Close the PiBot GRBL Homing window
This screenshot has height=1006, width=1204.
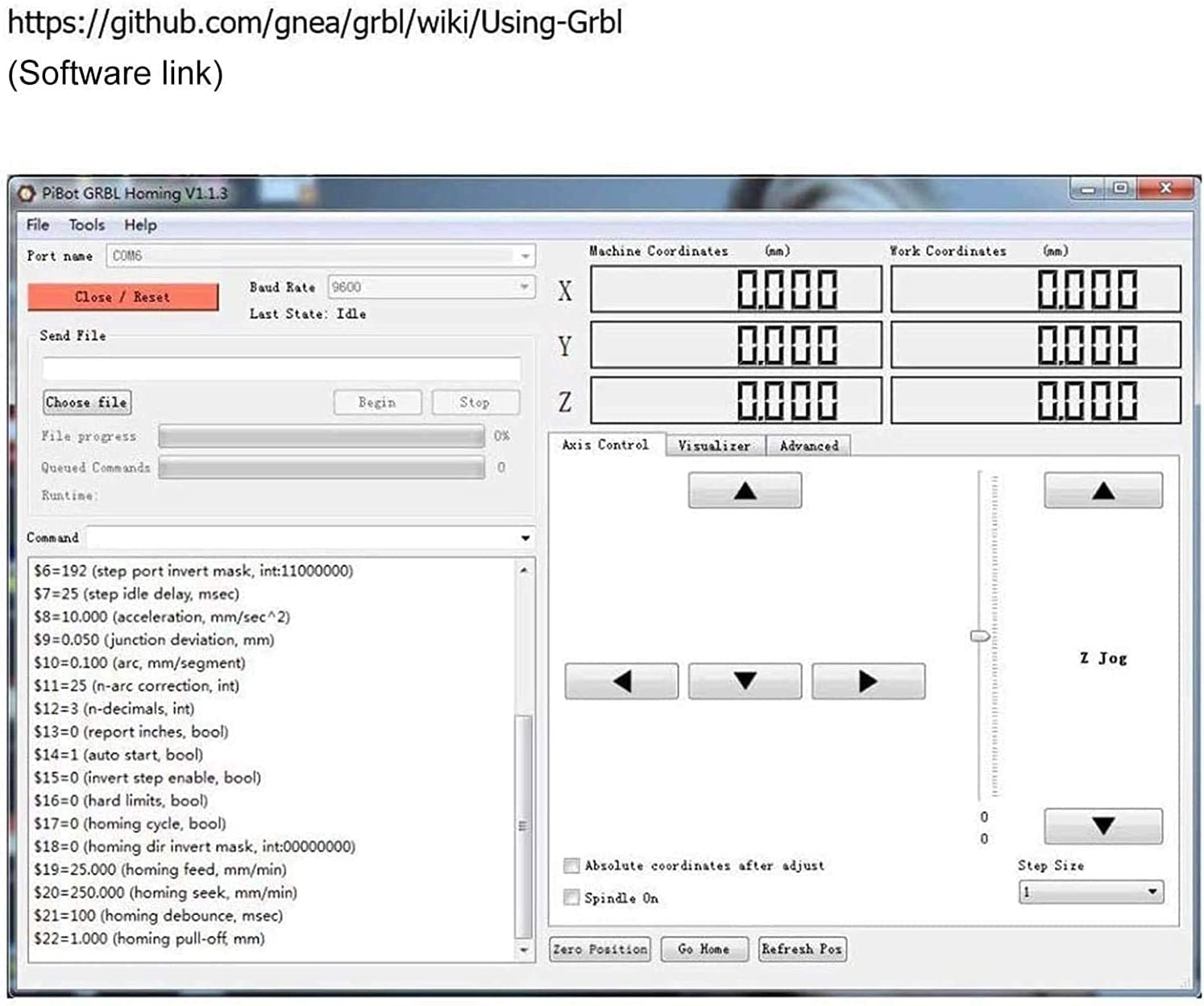1165,189
